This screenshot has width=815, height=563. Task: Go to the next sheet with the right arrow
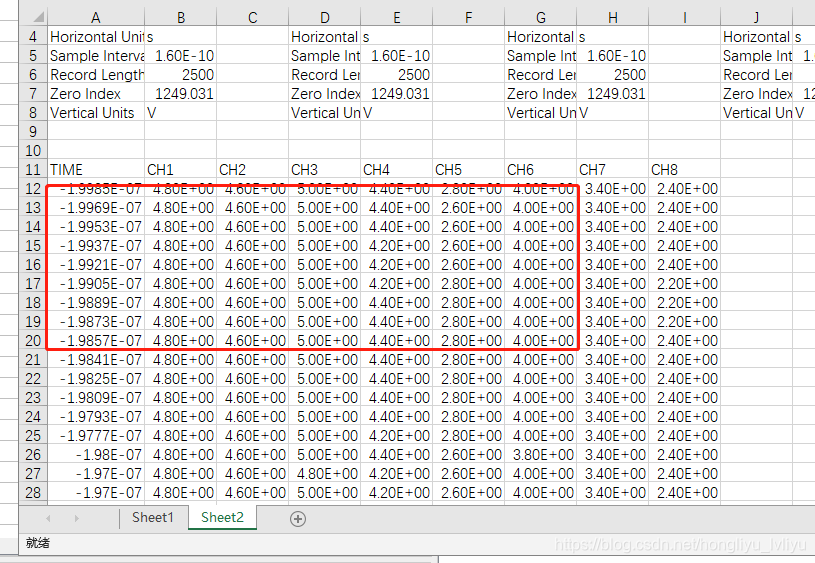[x=76, y=518]
